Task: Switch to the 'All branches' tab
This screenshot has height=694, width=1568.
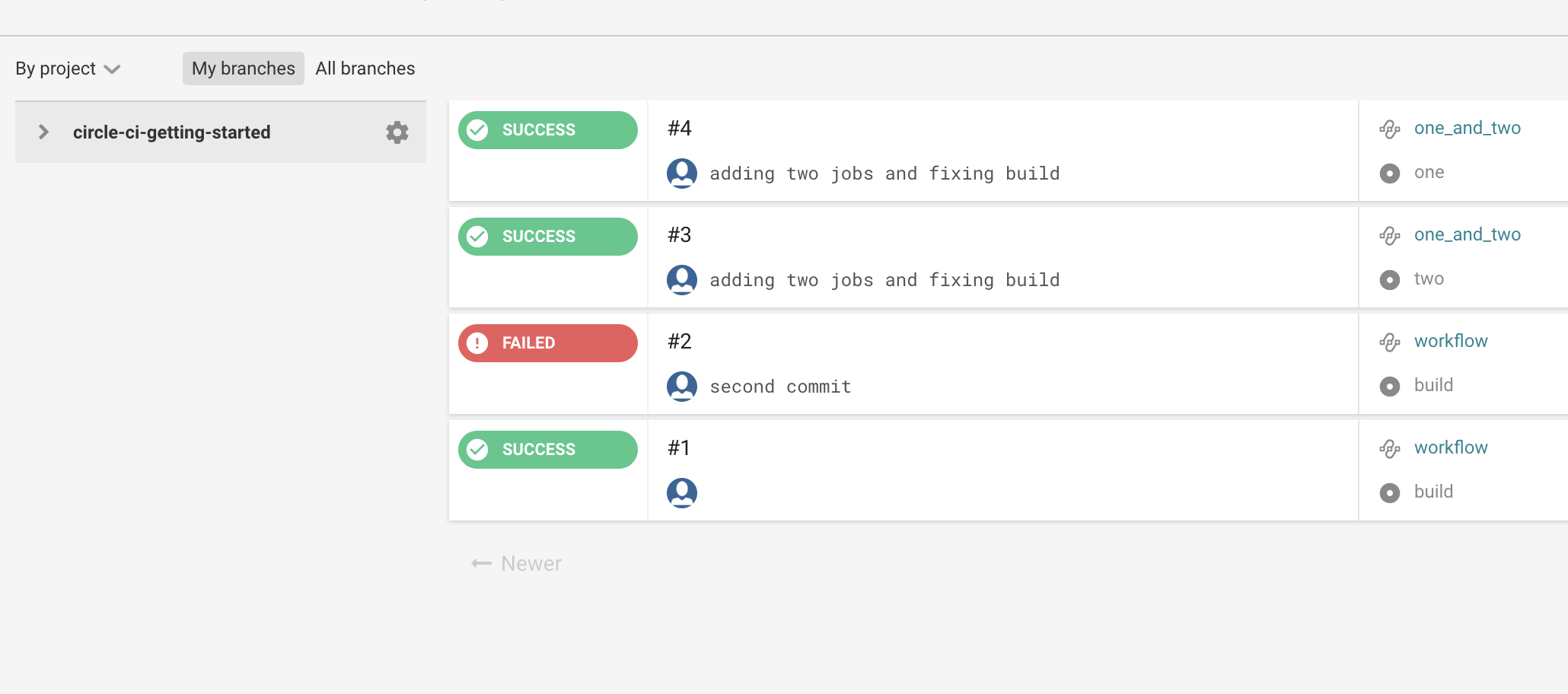Action: [x=365, y=68]
